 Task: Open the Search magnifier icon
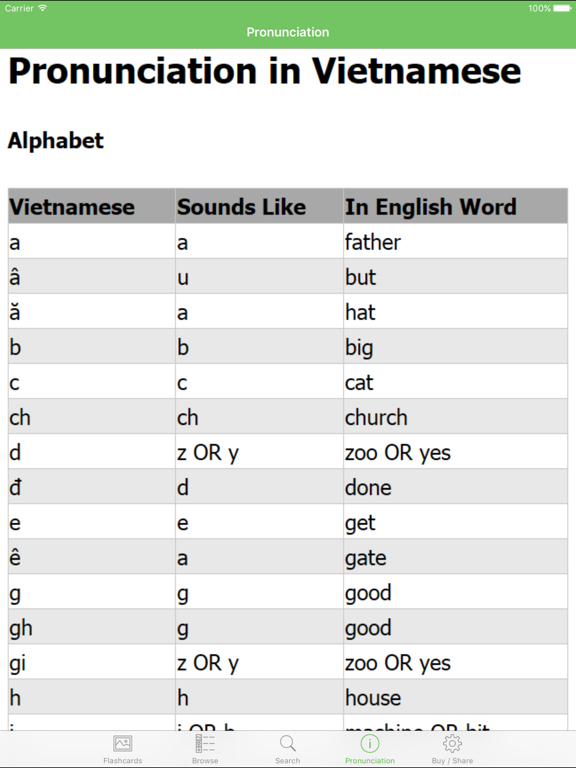288,744
